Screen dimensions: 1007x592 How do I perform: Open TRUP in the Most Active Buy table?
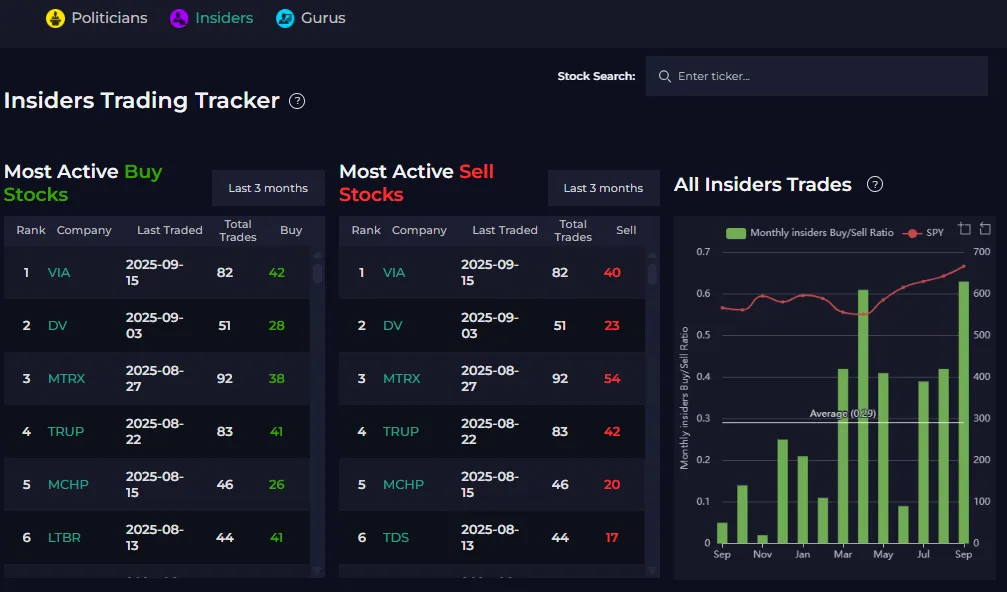click(66, 431)
